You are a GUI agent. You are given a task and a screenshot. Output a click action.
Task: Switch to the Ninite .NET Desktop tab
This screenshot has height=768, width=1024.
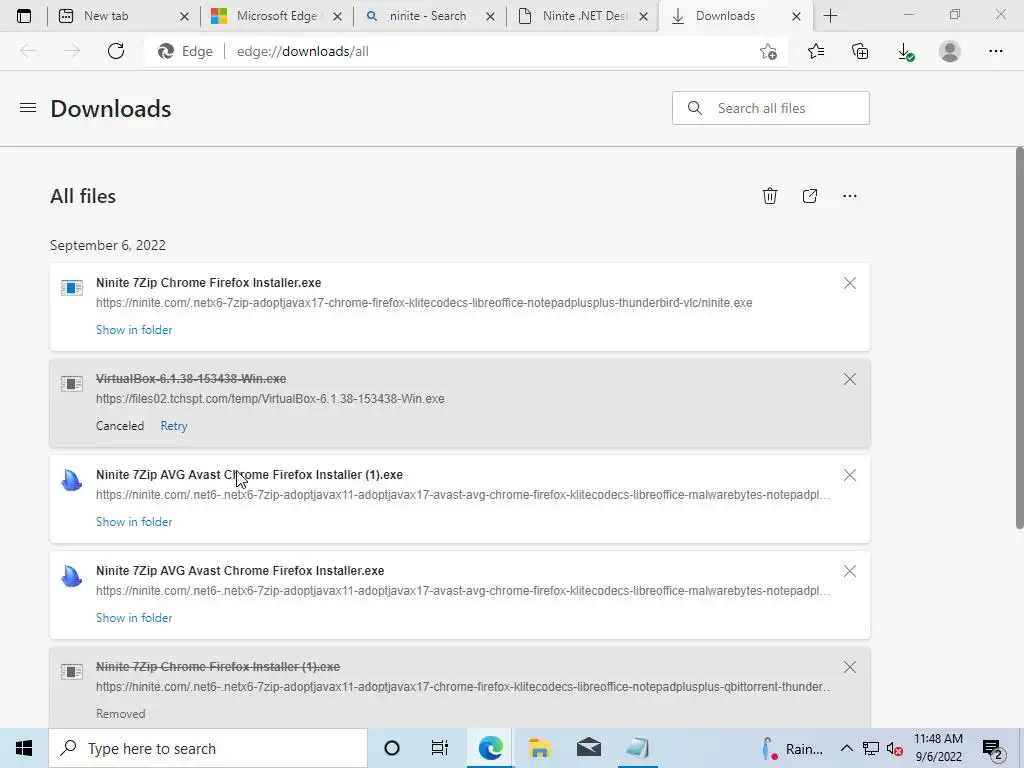pos(581,16)
